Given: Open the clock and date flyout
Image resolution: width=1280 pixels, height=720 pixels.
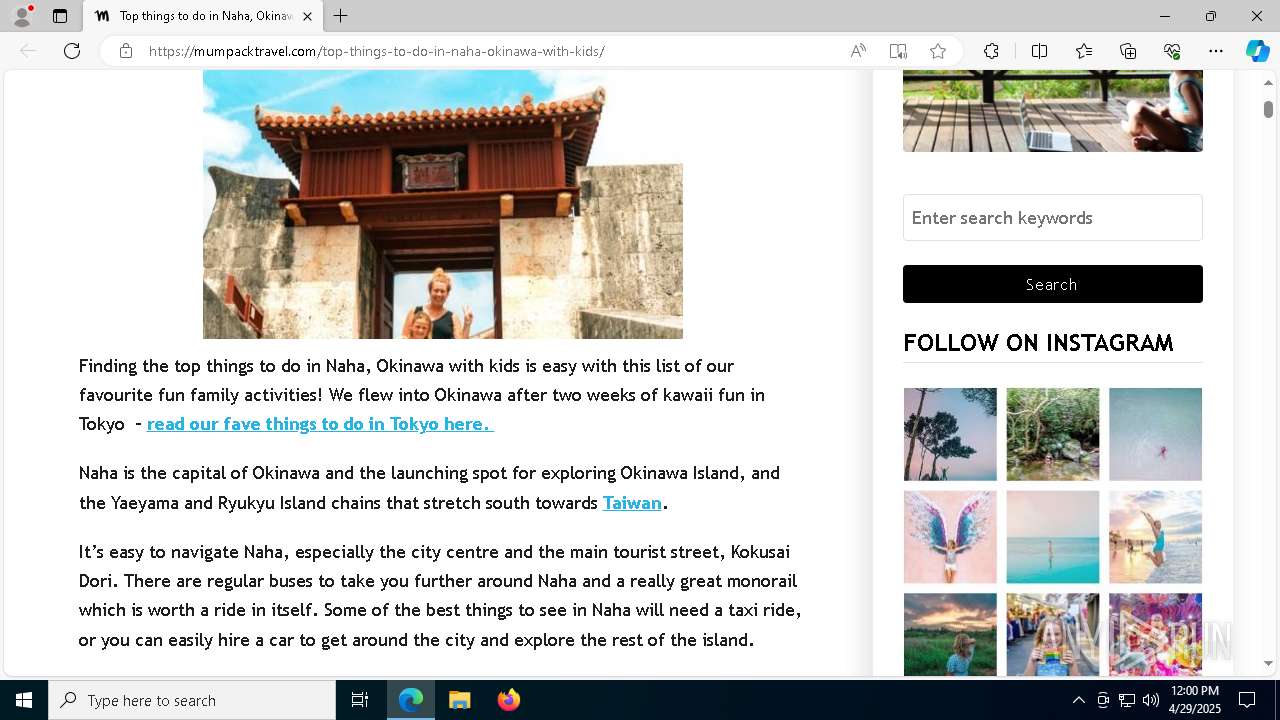Looking at the screenshot, I should point(1195,700).
